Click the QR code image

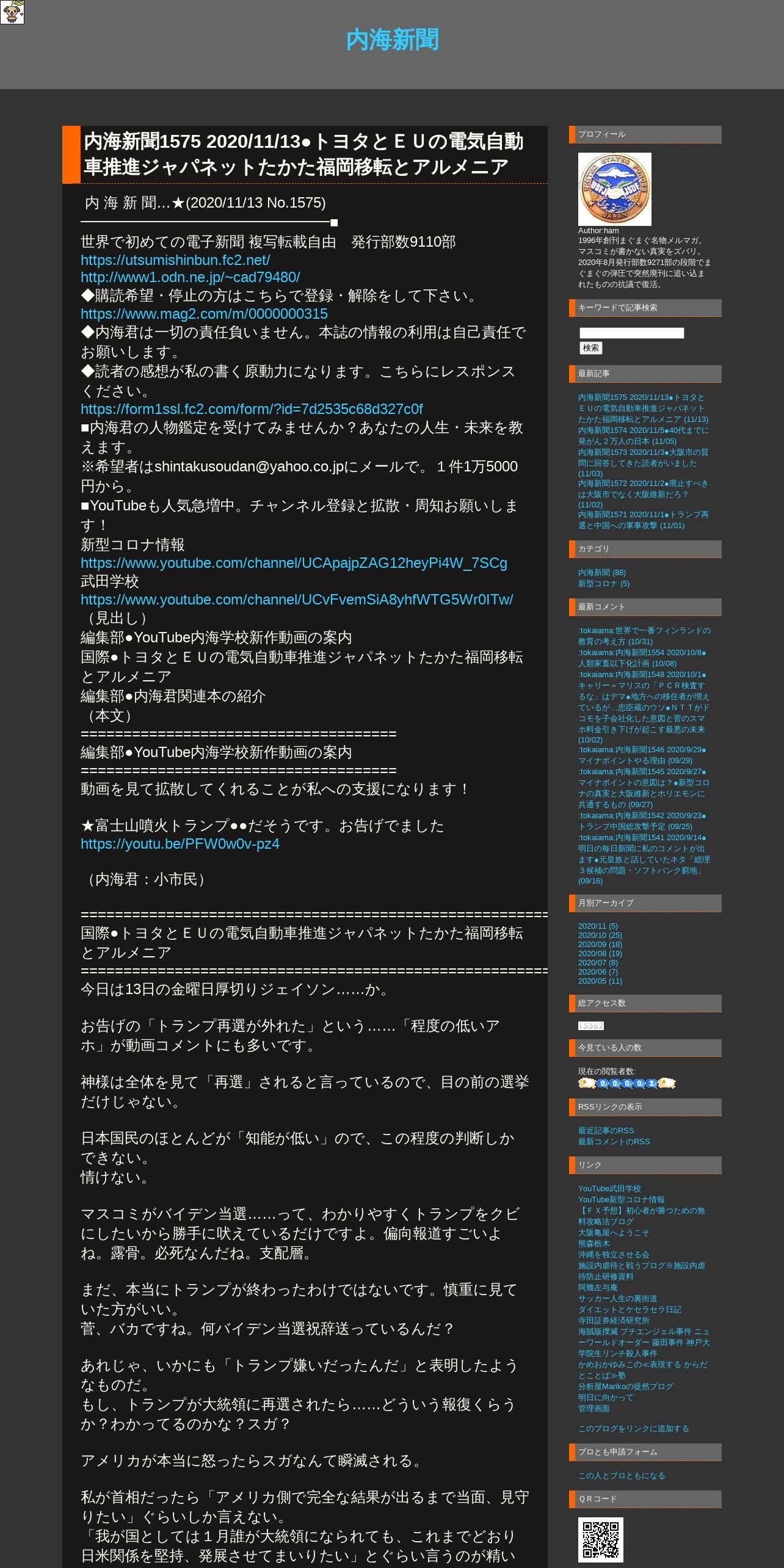601,1539
